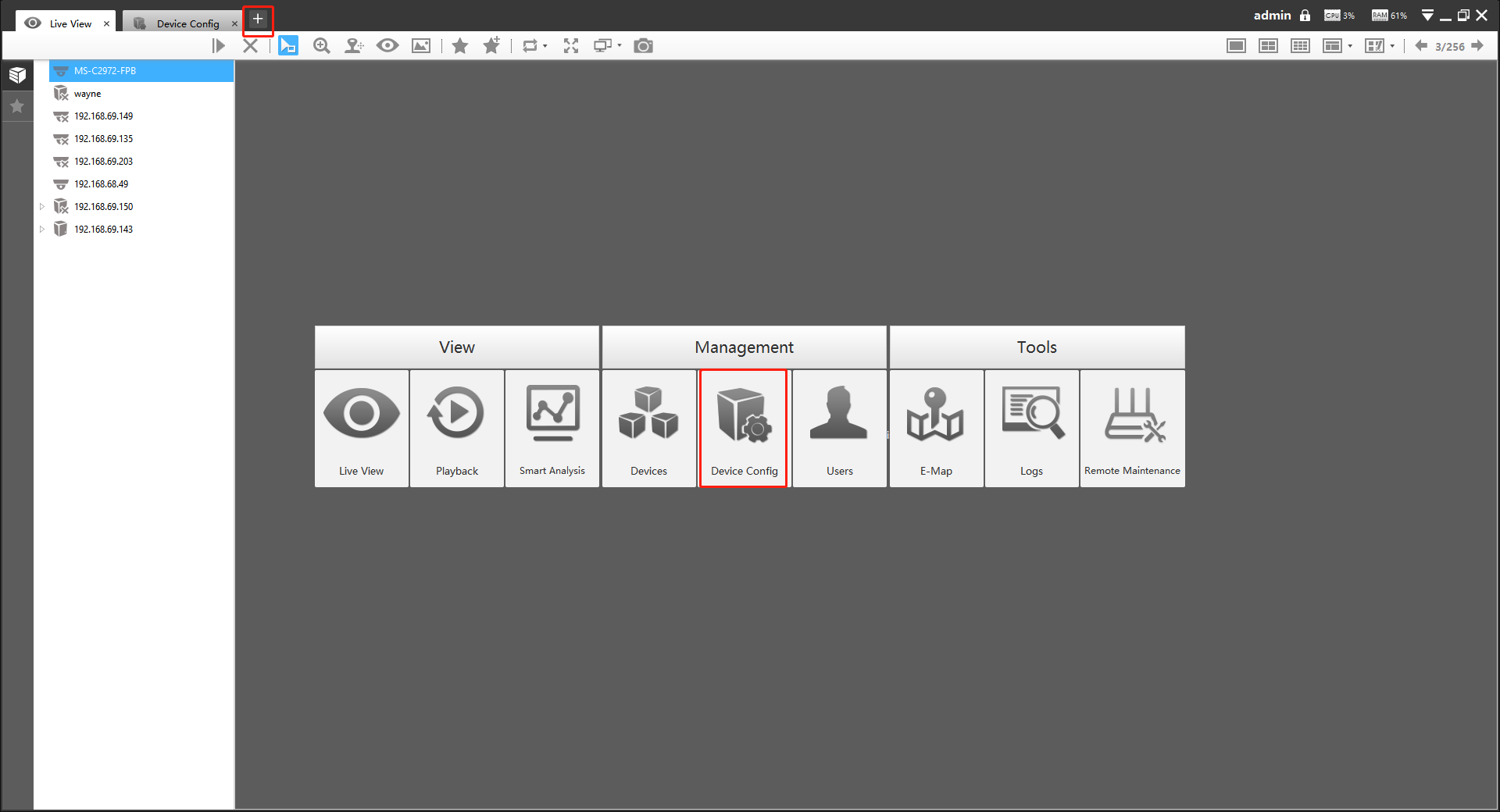Select the blue window selection tool

[x=288, y=46]
